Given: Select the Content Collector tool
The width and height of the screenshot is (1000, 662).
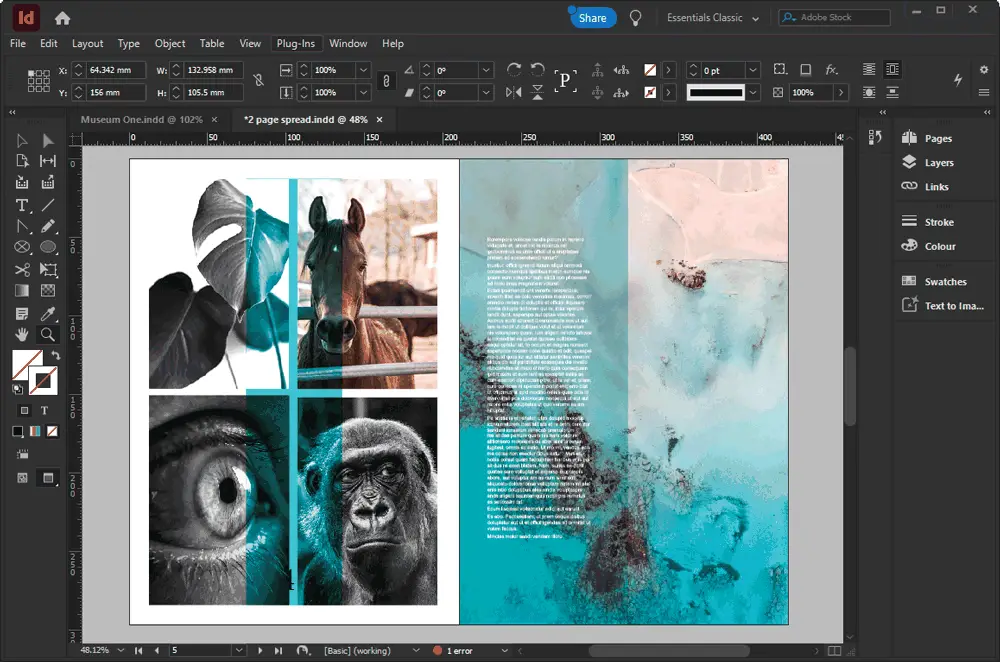Looking at the screenshot, I should (x=22, y=183).
